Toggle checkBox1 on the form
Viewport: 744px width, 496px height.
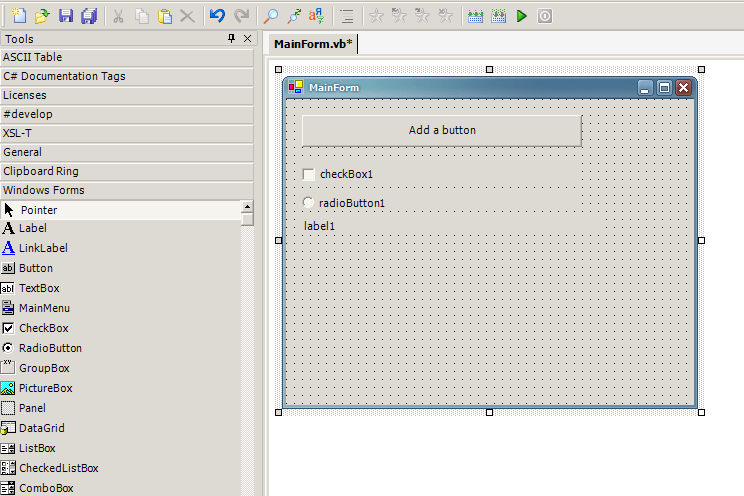pos(309,175)
